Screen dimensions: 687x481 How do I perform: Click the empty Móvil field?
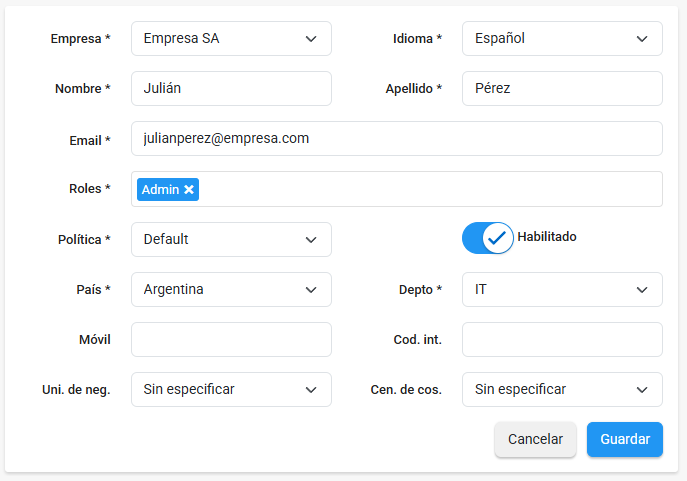point(231,339)
